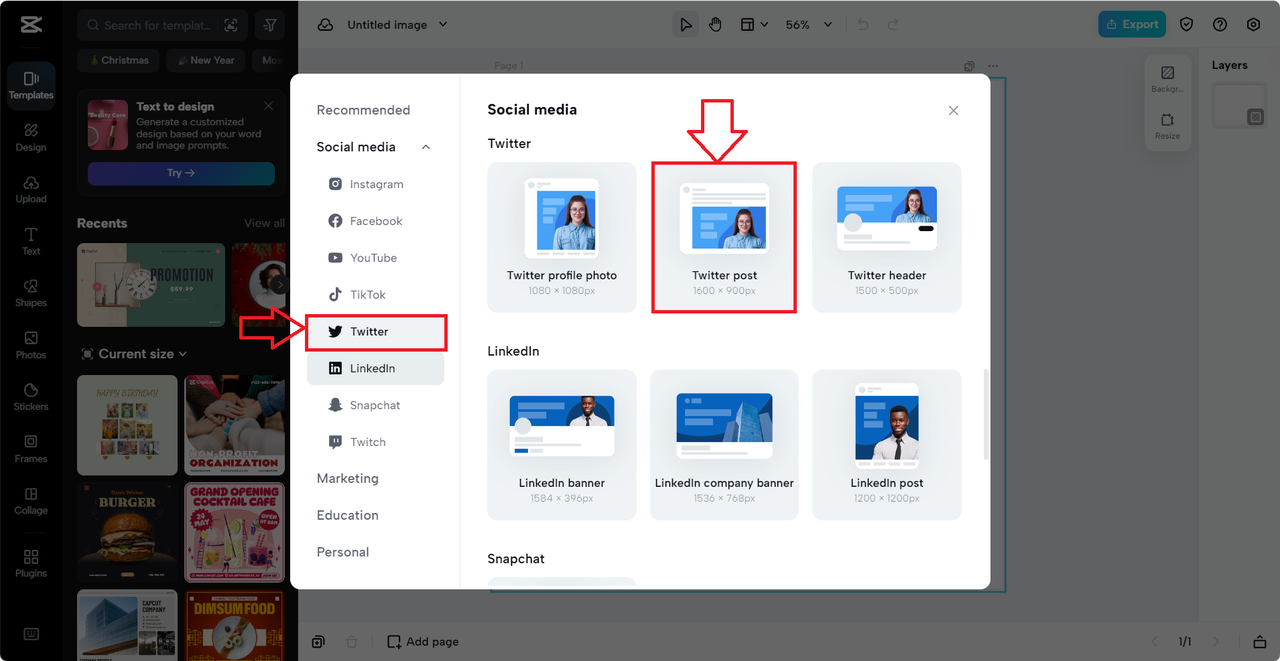The height and width of the screenshot is (661, 1280).
Task: Choose the LinkedIn banner preset
Action: click(x=562, y=445)
